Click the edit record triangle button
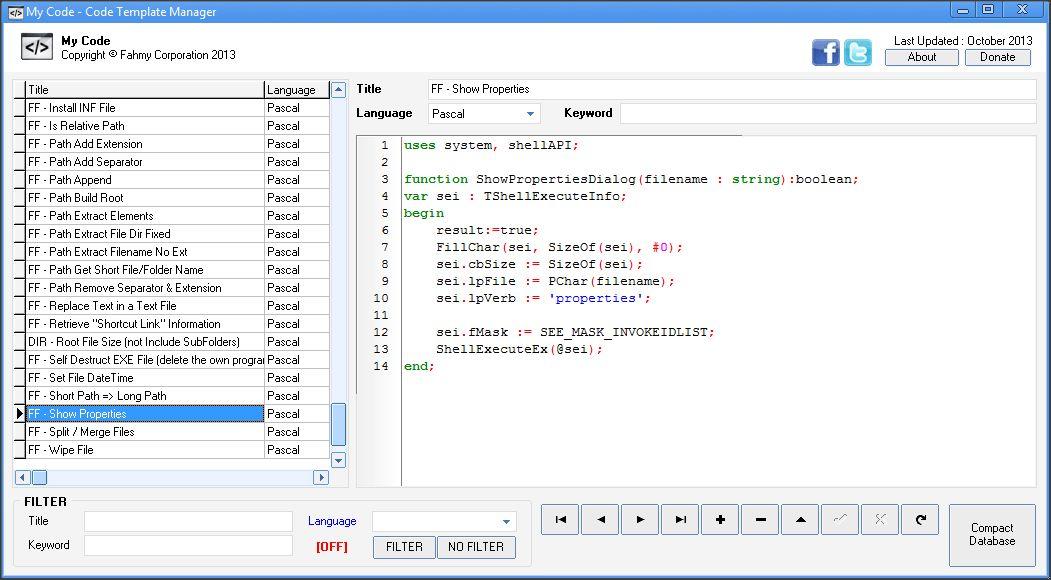 800,520
